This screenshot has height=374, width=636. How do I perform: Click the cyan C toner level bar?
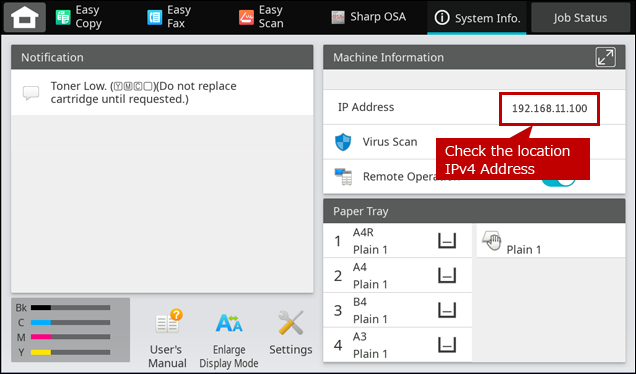pyautogui.click(x=71, y=322)
